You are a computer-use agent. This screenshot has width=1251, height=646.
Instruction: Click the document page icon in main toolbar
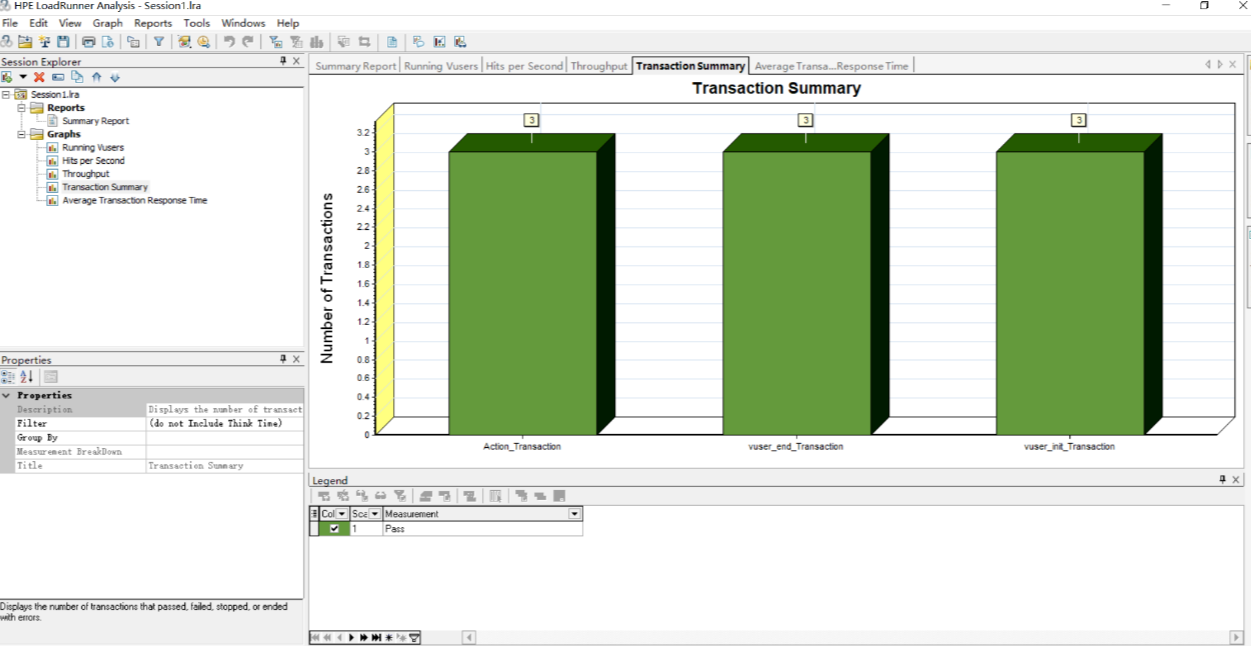(392, 42)
